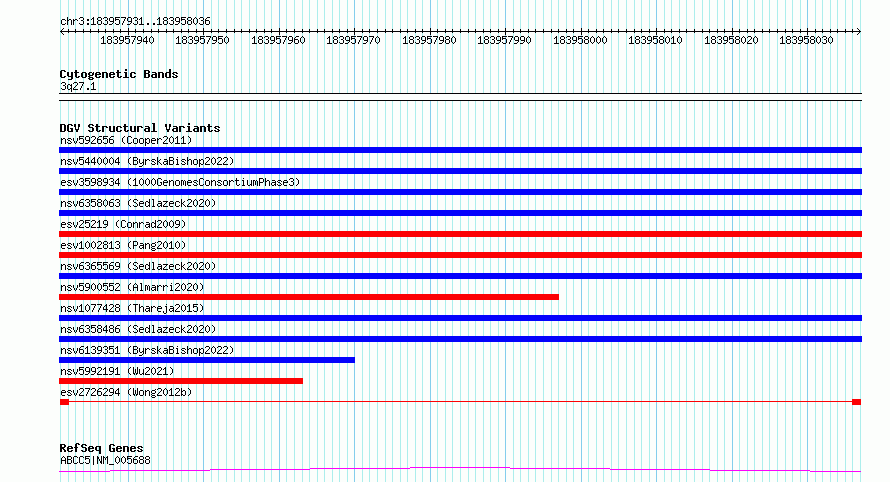Image resolution: width=890 pixels, height=482 pixels.
Task: Click the nsv6365569 blue variant bar
Action: [460, 276]
